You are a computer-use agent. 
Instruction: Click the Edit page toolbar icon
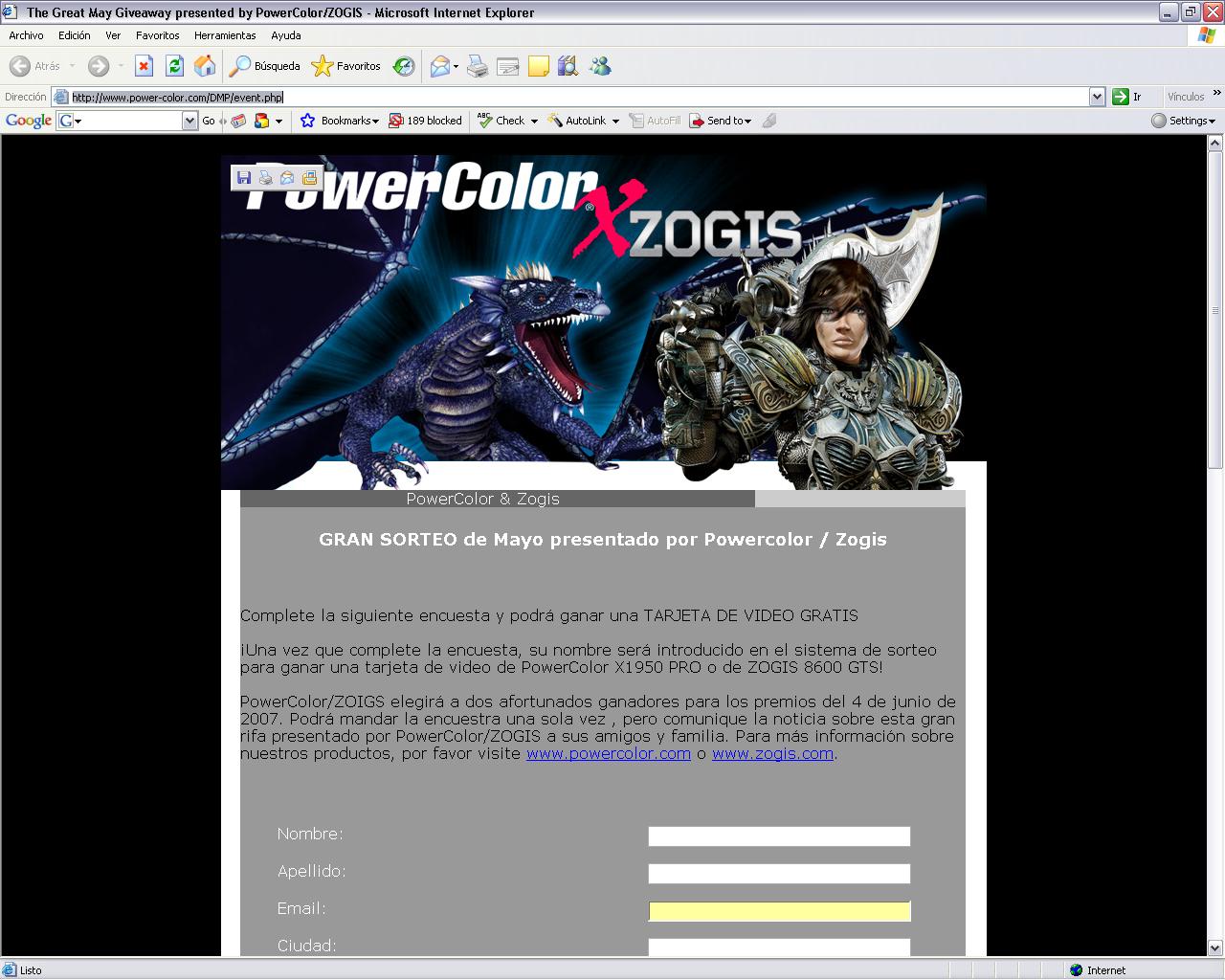508,66
